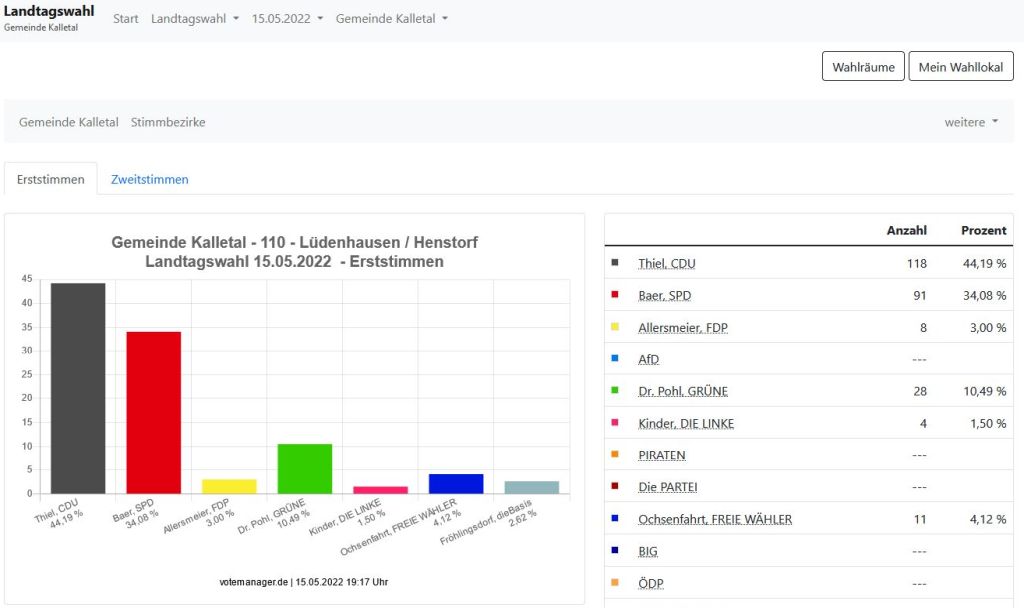The image size is (1024, 608).
Task: Click the navy swatch beside BIG
Action: click(x=615, y=550)
